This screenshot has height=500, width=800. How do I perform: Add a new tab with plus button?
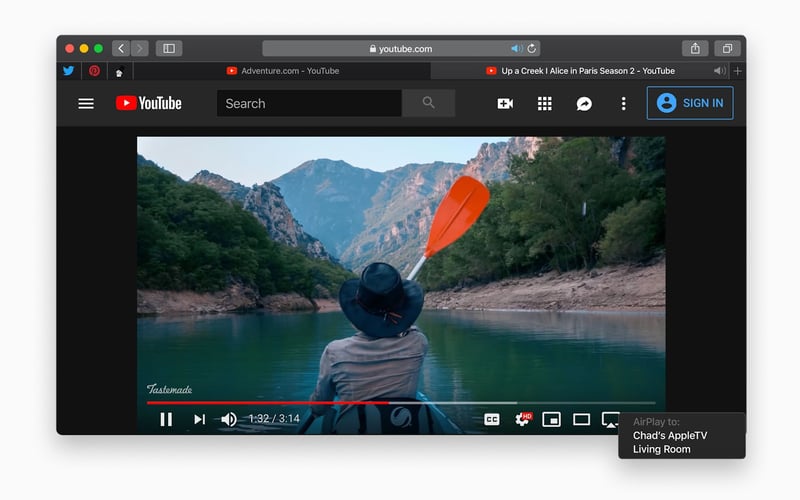coord(738,71)
